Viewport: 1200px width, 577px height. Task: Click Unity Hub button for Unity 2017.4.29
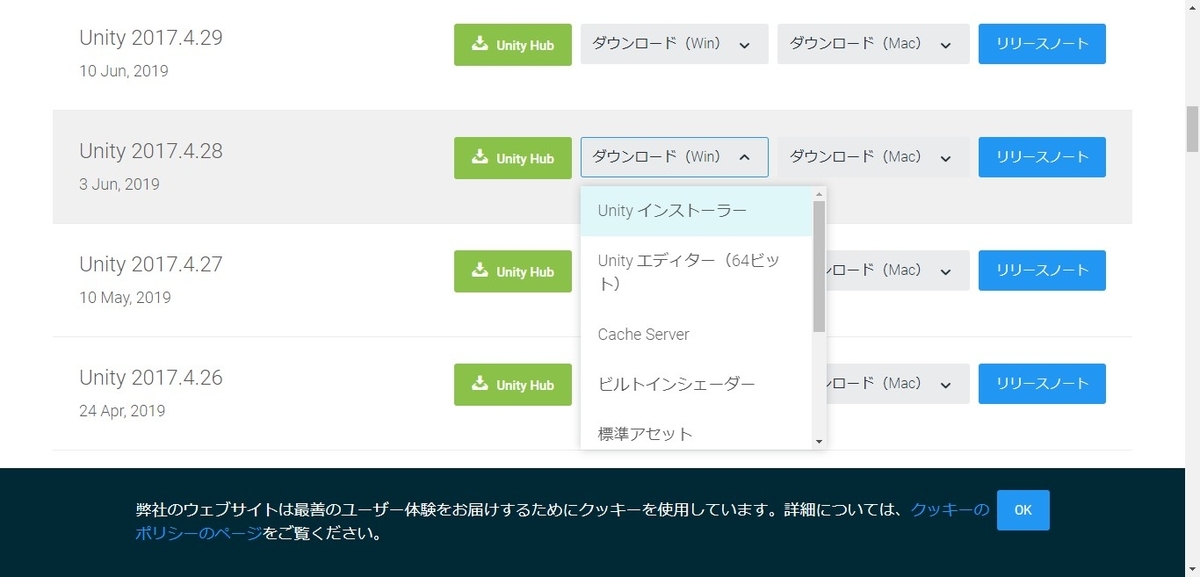tap(513, 45)
